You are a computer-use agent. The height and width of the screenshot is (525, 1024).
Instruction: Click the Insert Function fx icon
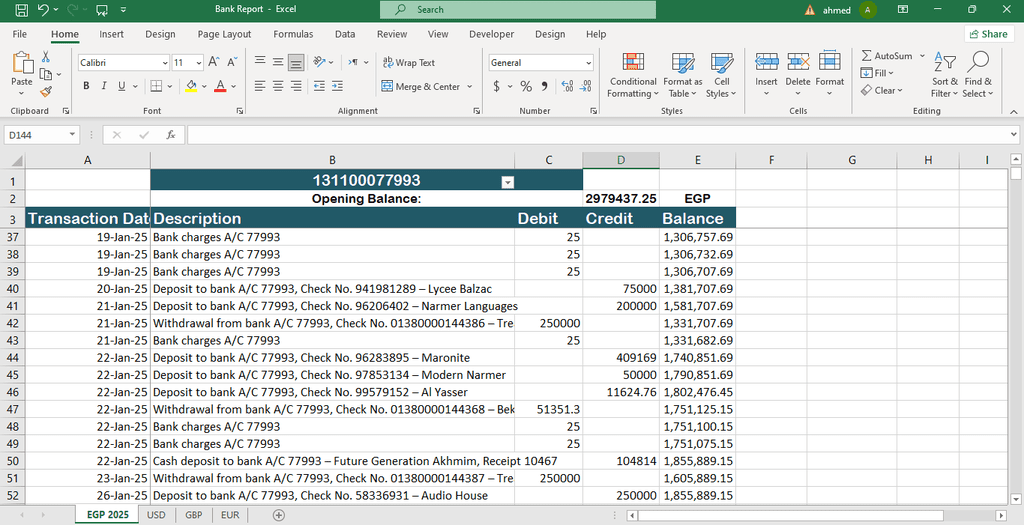point(171,134)
